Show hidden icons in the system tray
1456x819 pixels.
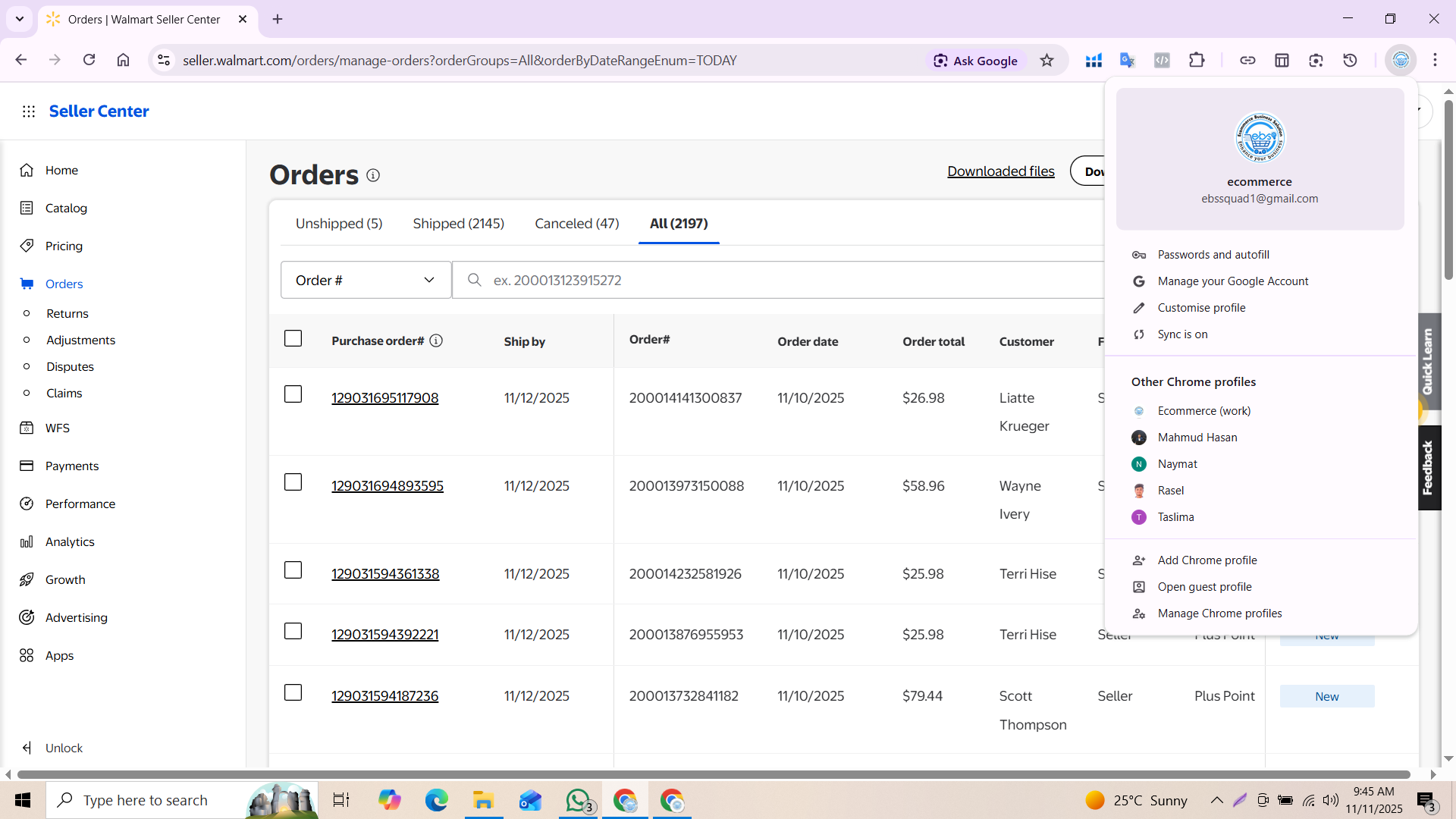tap(1216, 800)
